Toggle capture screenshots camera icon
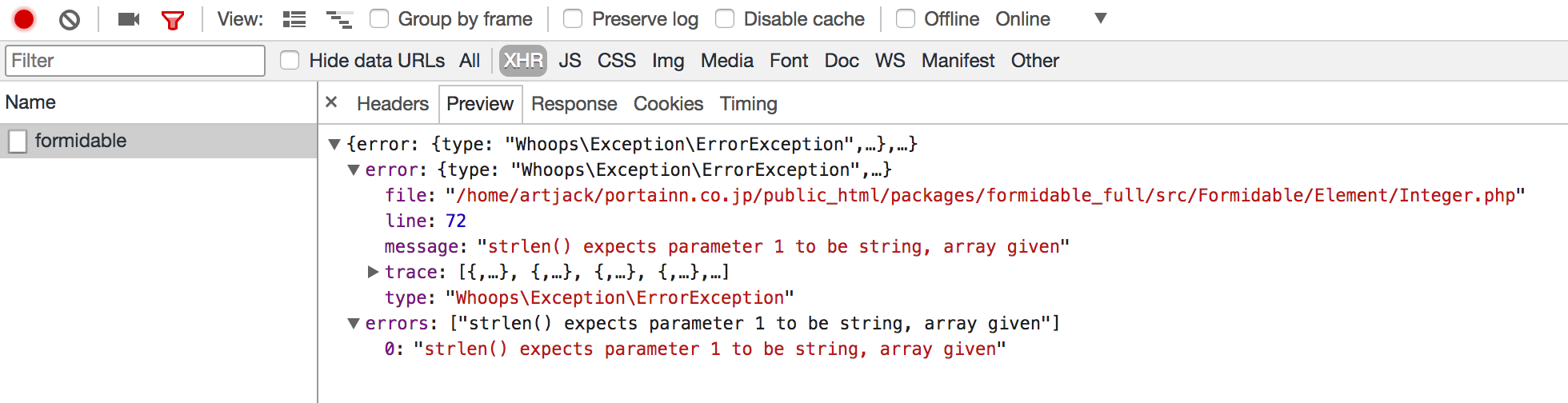The image size is (1568, 403). [129, 19]
